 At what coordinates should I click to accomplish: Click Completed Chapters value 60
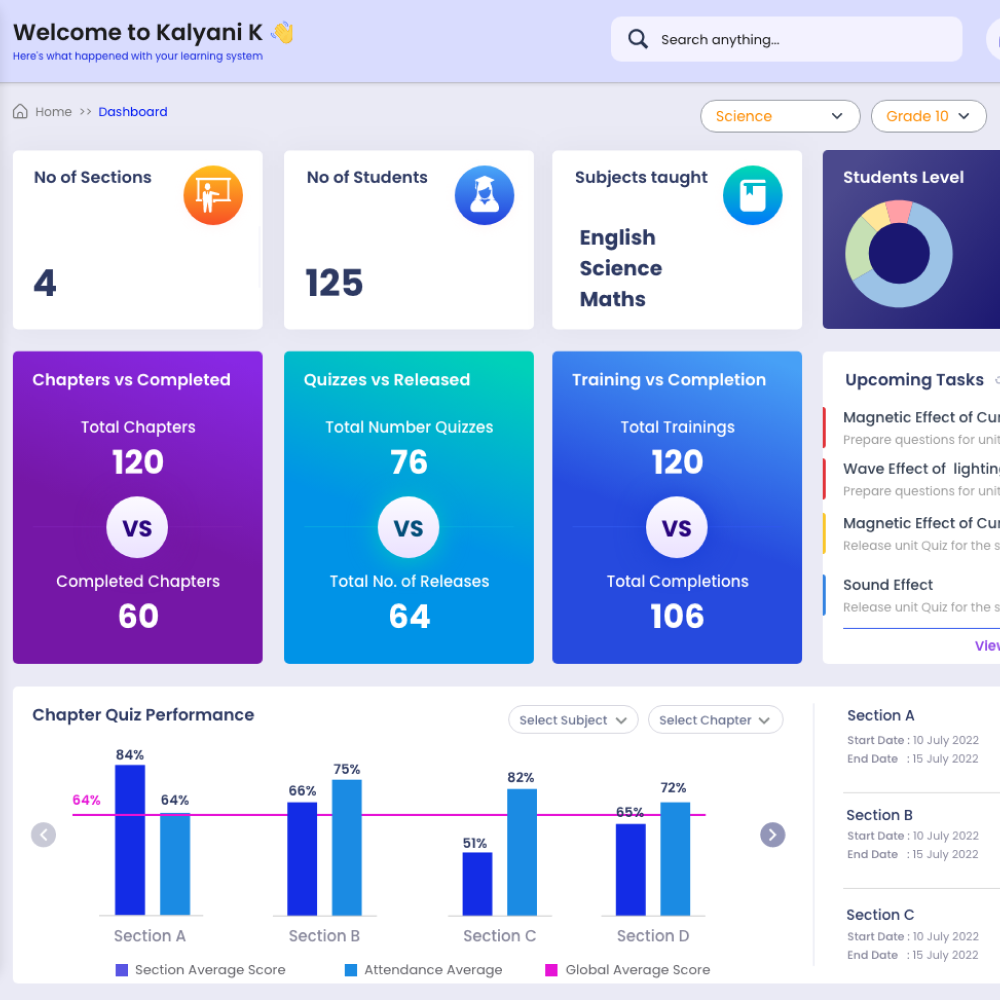point(138,616)
